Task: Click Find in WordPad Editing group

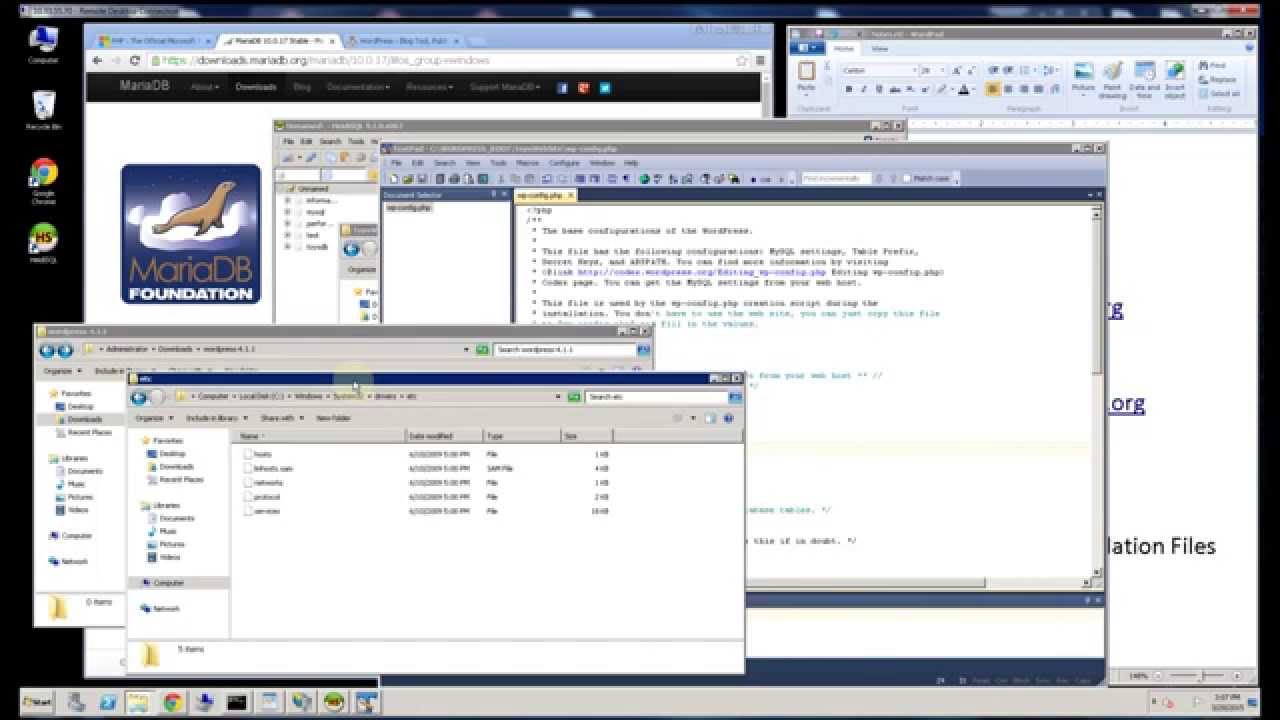Action: pyautogui.click(x=1213, y=66)
